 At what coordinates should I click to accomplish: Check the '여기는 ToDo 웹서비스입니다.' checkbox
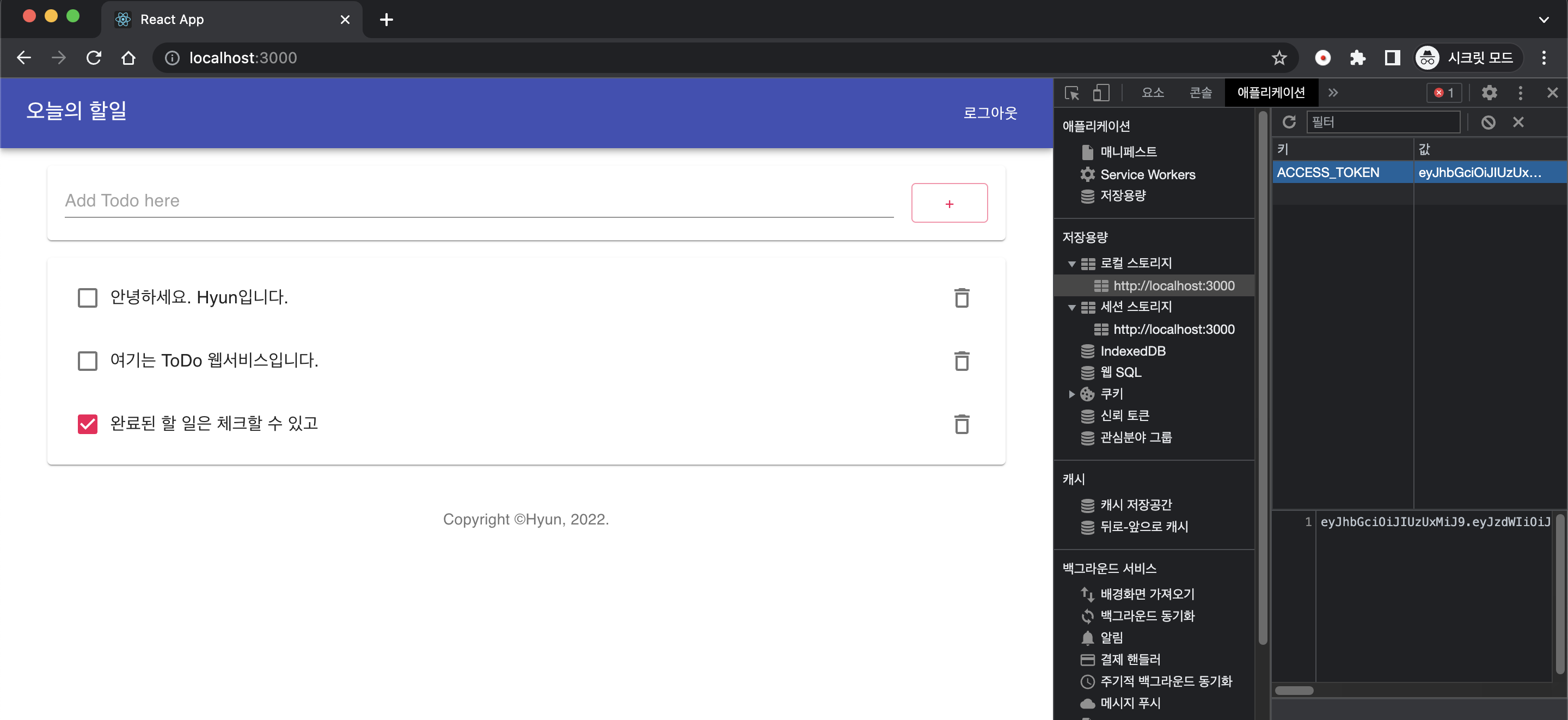(x=88, y=361)
